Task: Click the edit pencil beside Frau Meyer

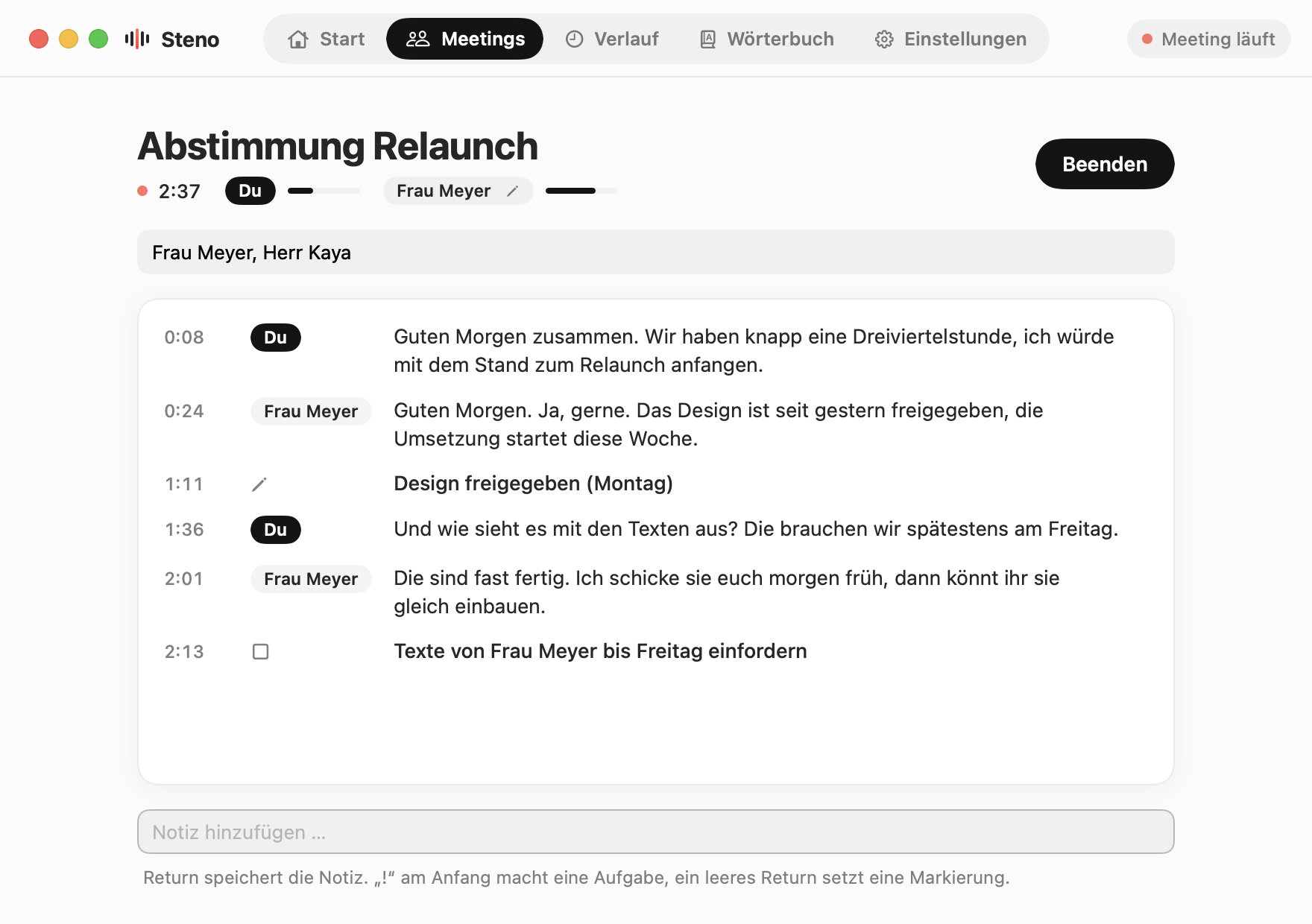Action: coord(512,192)
